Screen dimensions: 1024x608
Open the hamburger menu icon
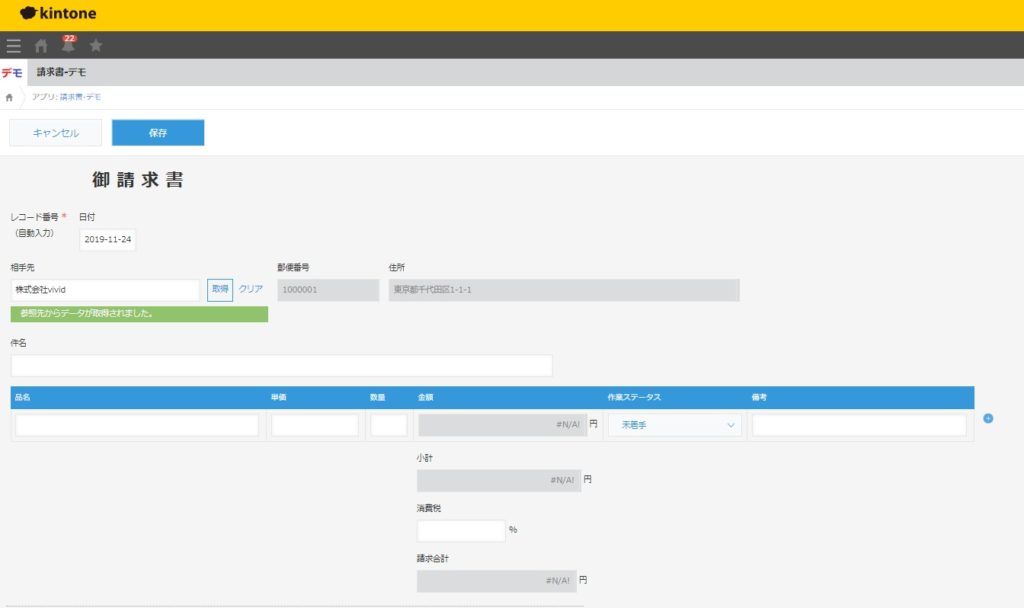(x=13, y=45)
